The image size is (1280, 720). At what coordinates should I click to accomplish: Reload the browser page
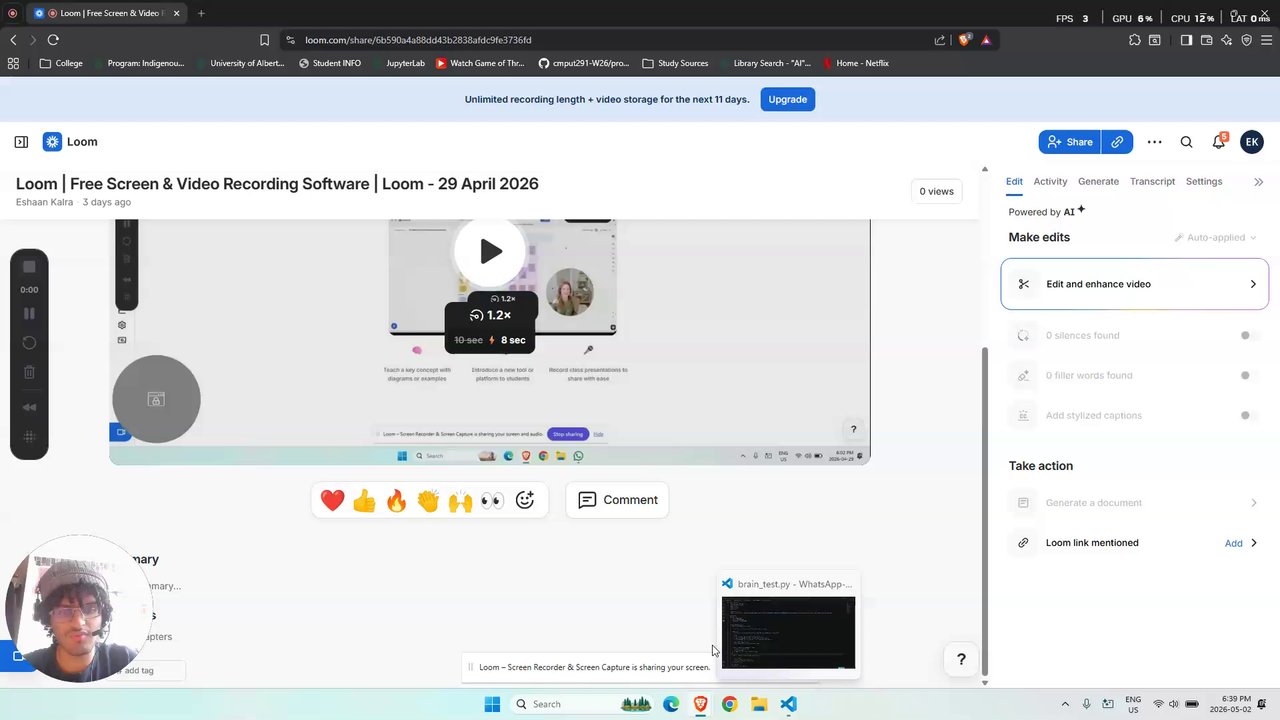[x=53, y=40]
